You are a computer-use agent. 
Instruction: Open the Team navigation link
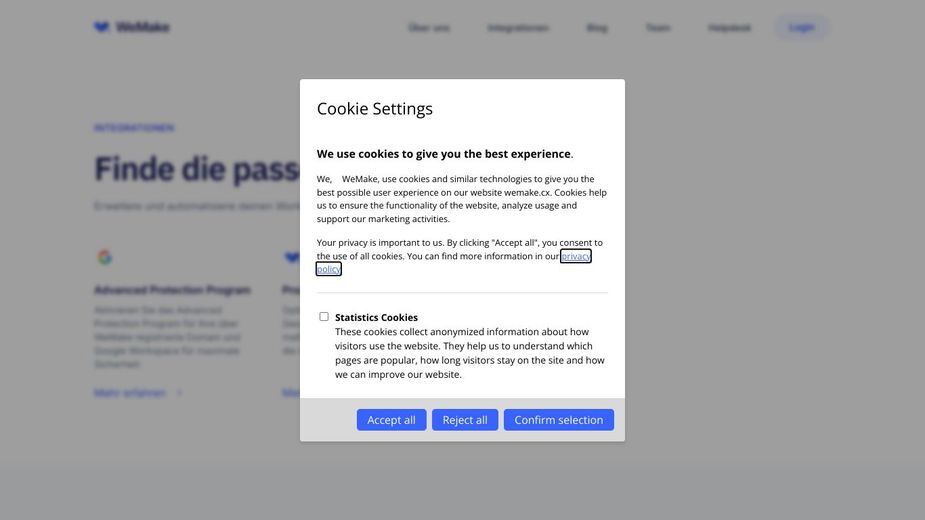pyautogui.click(x=658, y=28)
